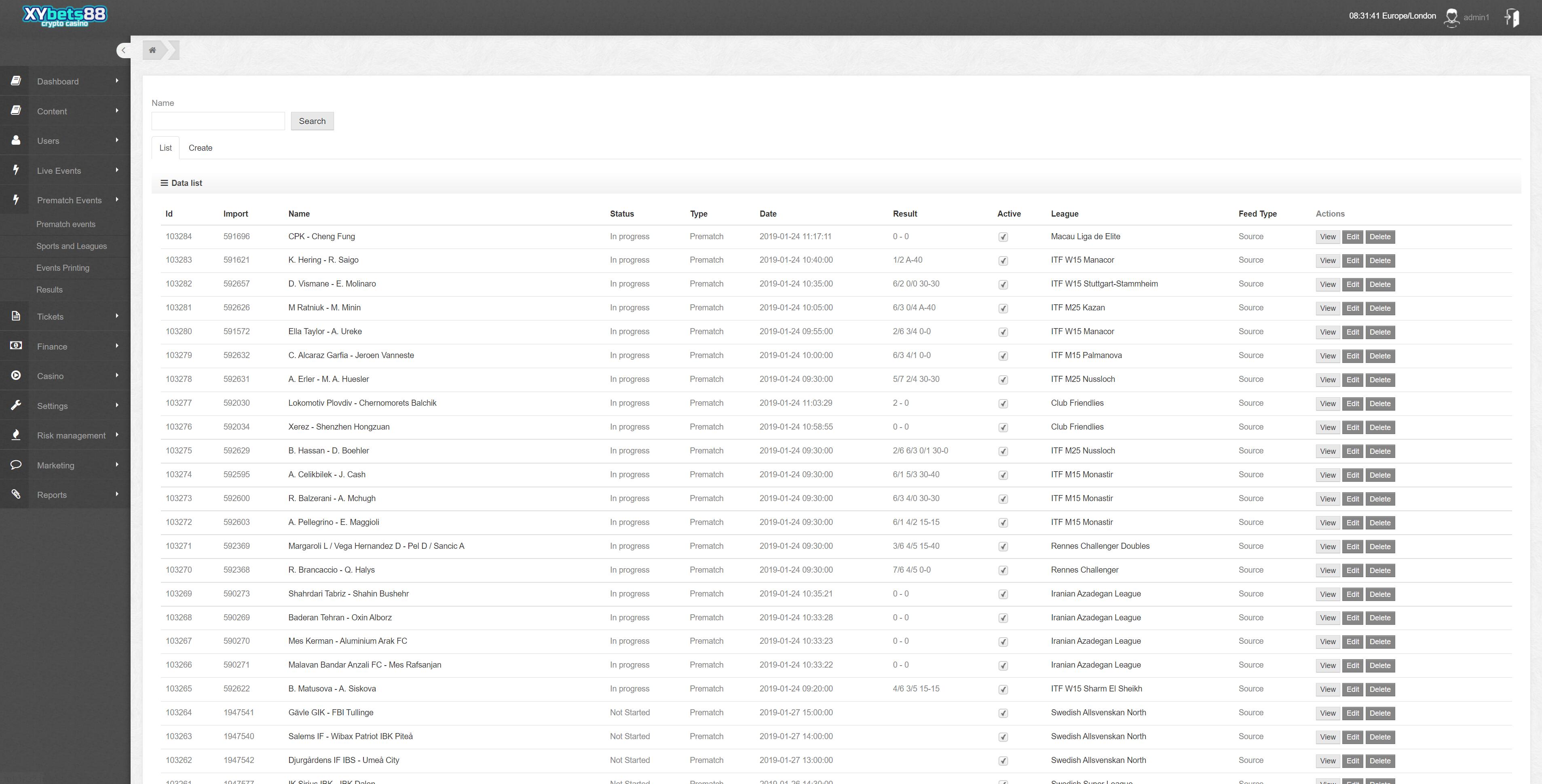Click the Reports sidebar icon
1542x784 pixels.
[x=15, y=493]
